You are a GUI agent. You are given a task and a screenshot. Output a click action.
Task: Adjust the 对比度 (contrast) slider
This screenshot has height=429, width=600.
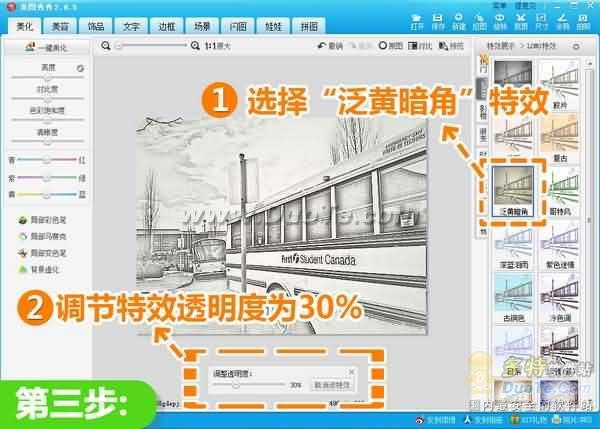[48, 99]
